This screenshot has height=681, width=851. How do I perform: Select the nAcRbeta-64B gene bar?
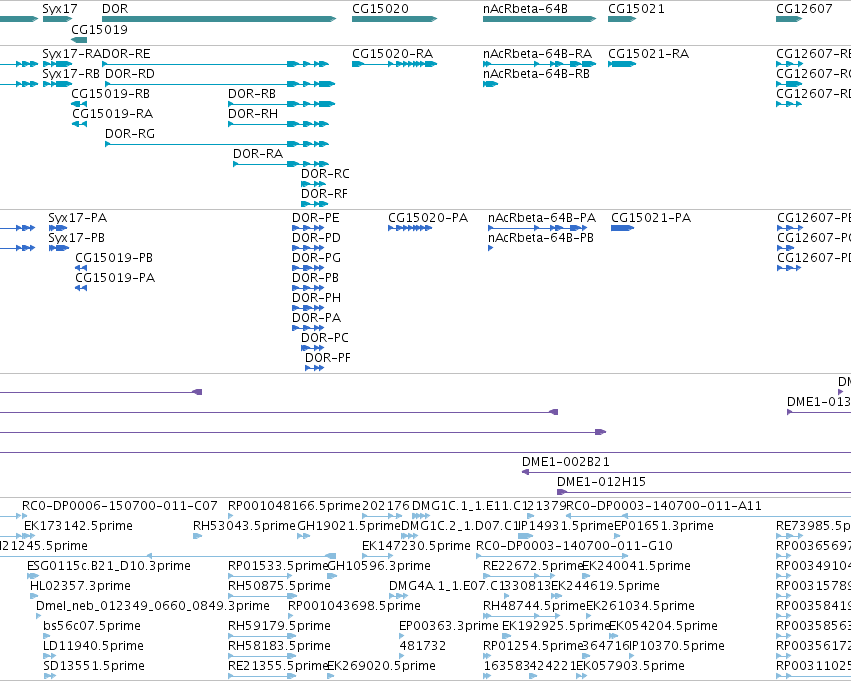pyautogui.click(x=539, y=19)
